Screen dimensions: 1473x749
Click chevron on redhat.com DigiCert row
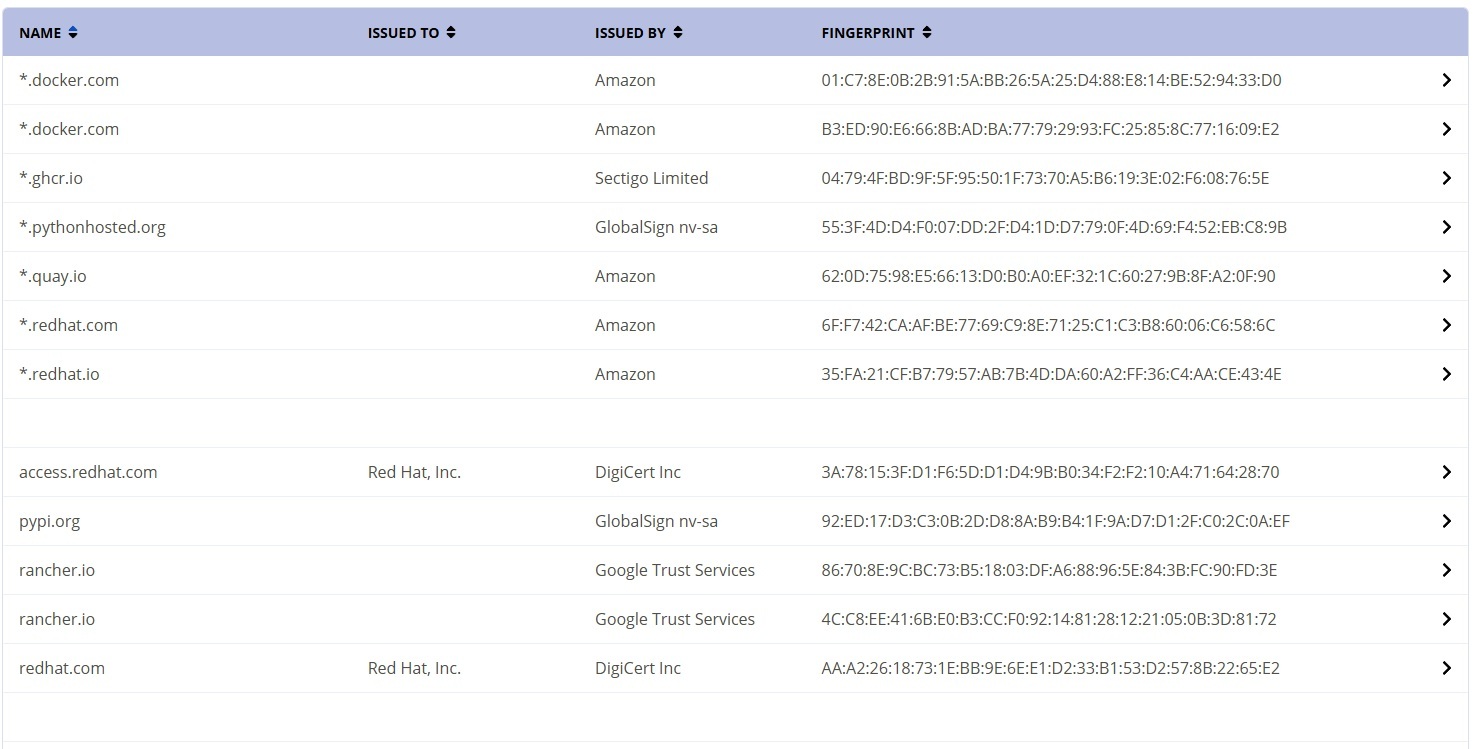[x=1446, y=668]
